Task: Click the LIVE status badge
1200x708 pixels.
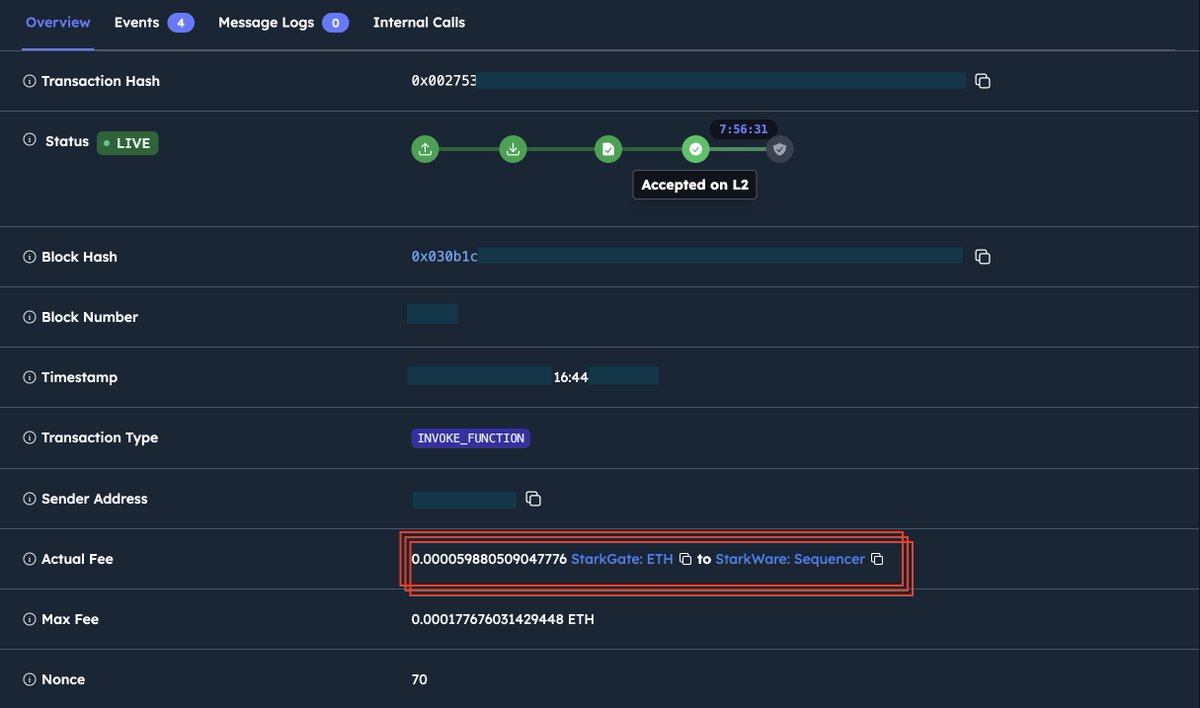Action: click(127, 143)
